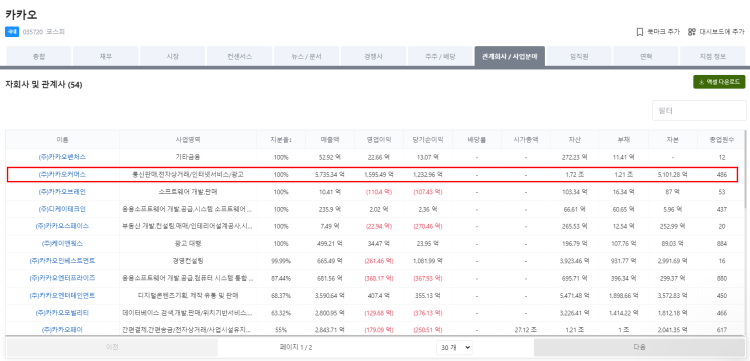
Task: Click the 035720 코스피 ticker text
Action: [44, 32]
